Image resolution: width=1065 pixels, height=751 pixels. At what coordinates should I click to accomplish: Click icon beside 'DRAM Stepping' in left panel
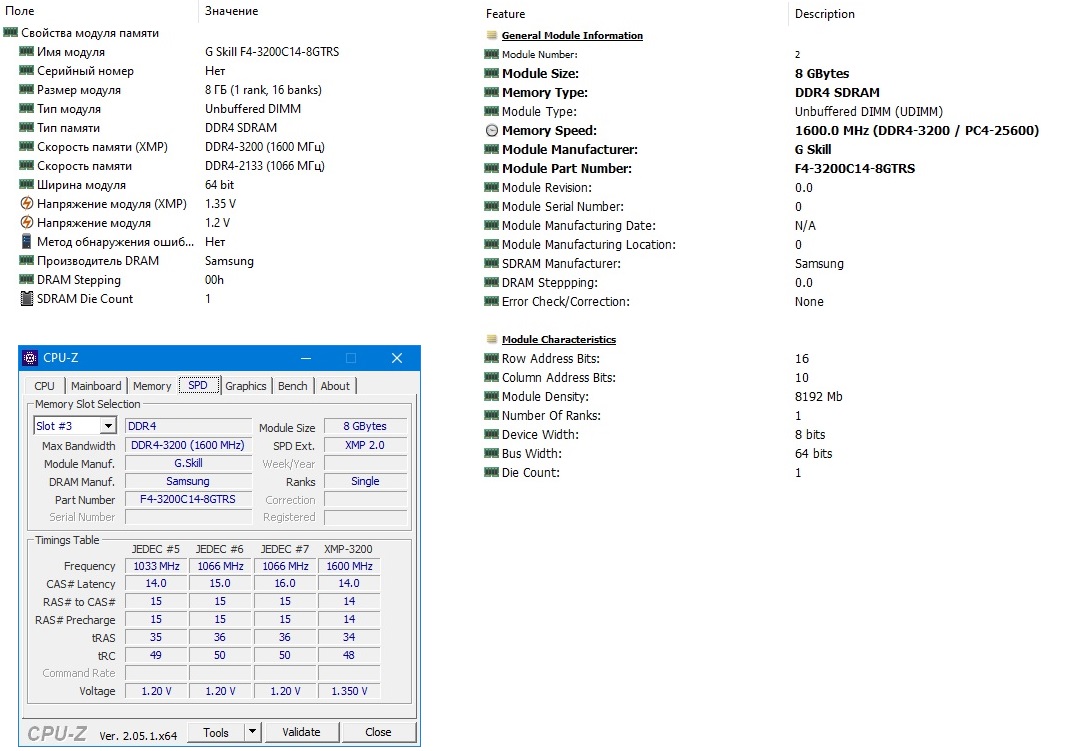click(26, 280)
